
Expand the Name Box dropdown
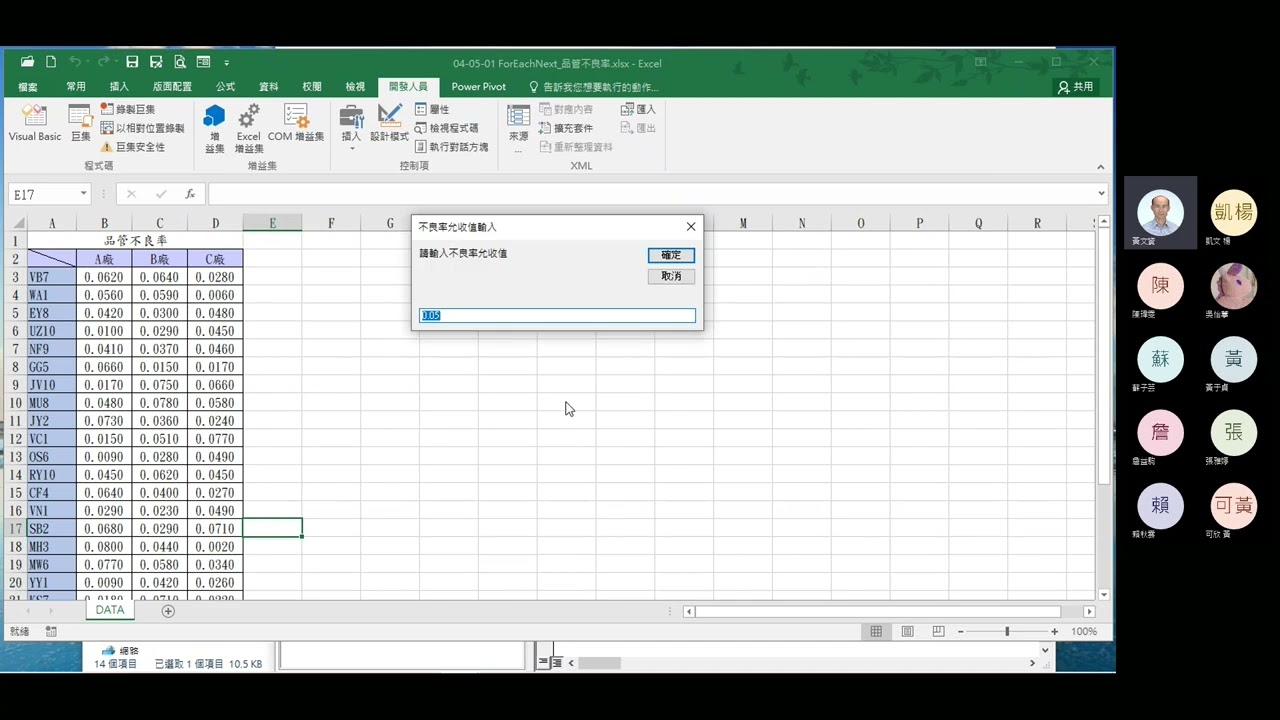tap(82, 194)
